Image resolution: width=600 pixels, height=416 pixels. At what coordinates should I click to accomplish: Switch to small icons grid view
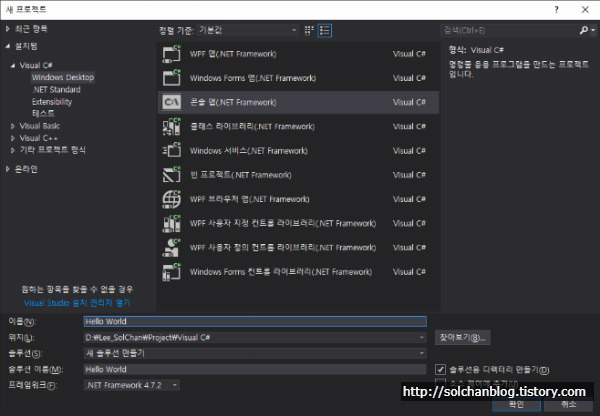pyautogui.click(x=309, y=30)
